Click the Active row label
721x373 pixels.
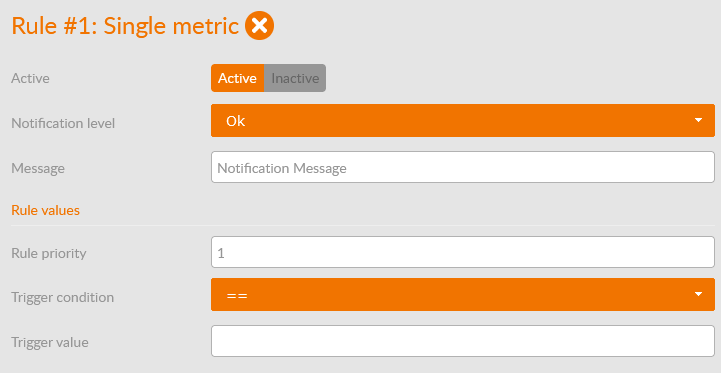(30, 78)
